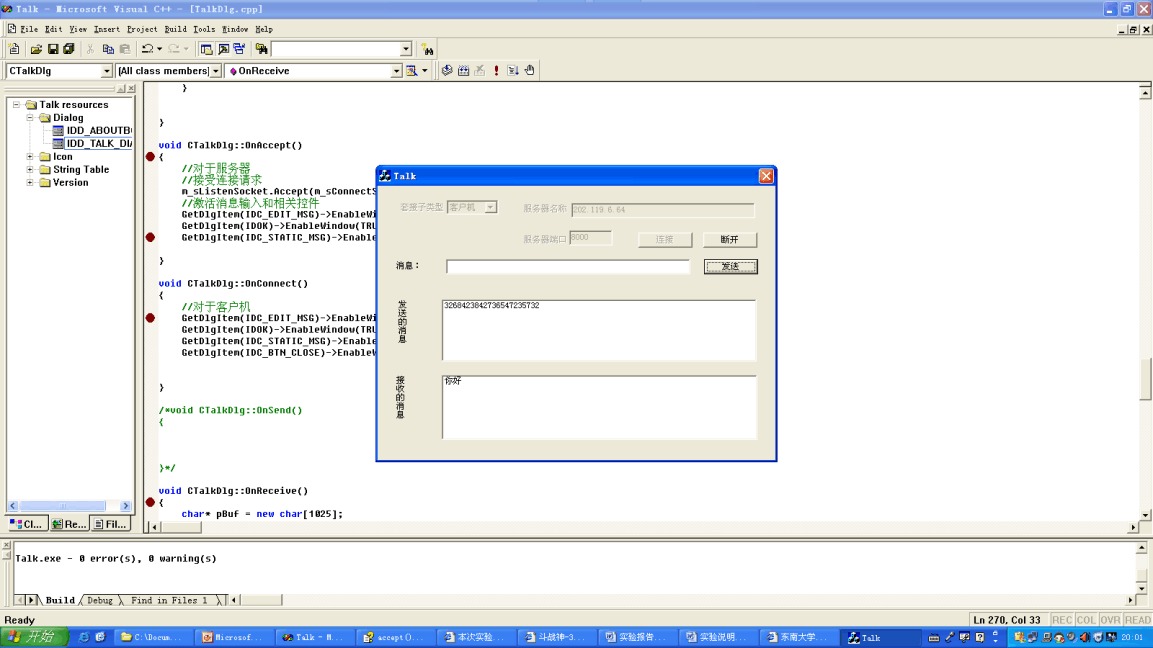
Task: Switch to Find in Files 1 tab
Action: [169, 600]
